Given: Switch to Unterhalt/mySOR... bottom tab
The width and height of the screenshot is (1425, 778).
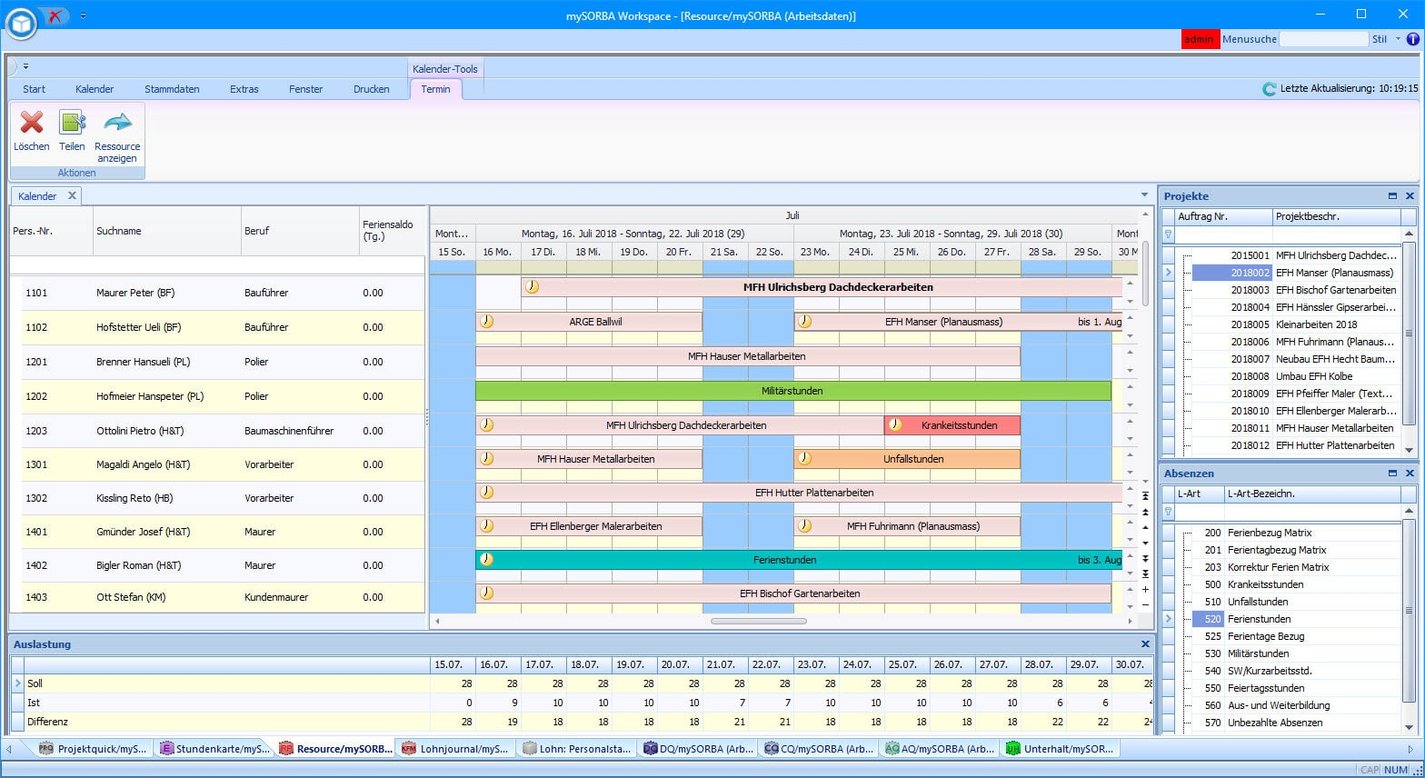Looking at the screenshot, I should point(1059,748).
